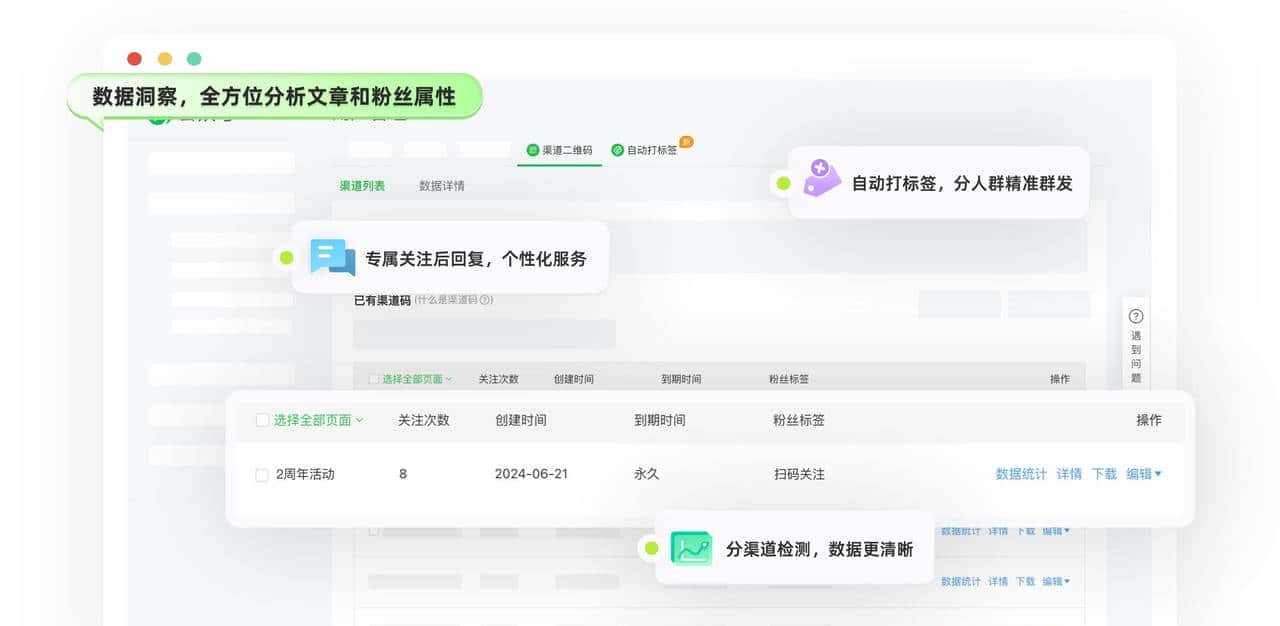Check the 选择全部页面 checkbox in the popup row
Viewport: 1280px width, 626px height.
261,420
